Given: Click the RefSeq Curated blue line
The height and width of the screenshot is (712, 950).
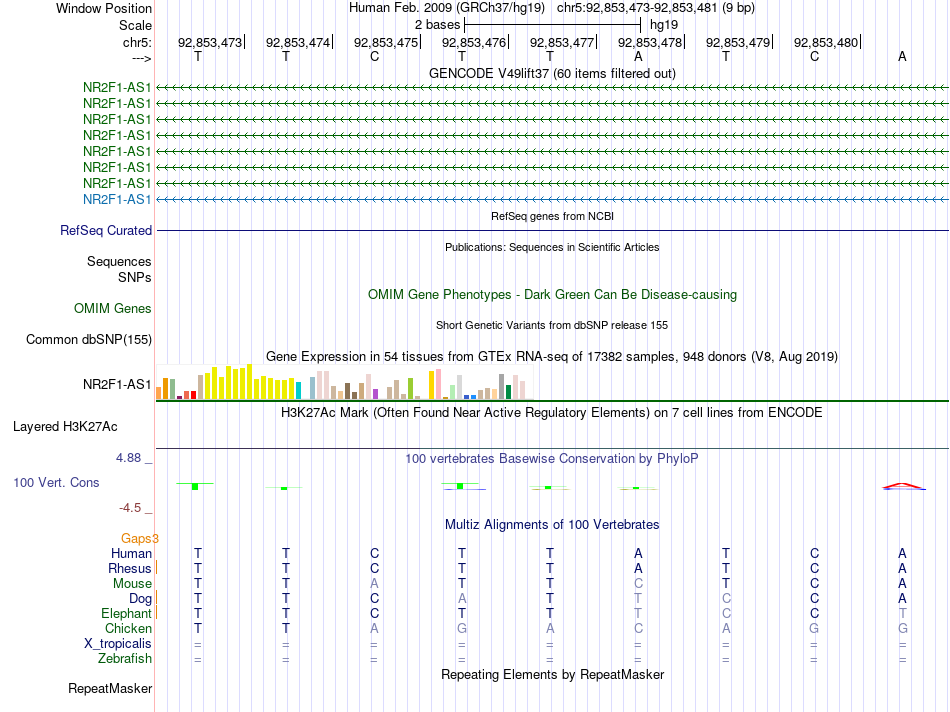Looking at the screenshot, I should (x=552, y=231).
